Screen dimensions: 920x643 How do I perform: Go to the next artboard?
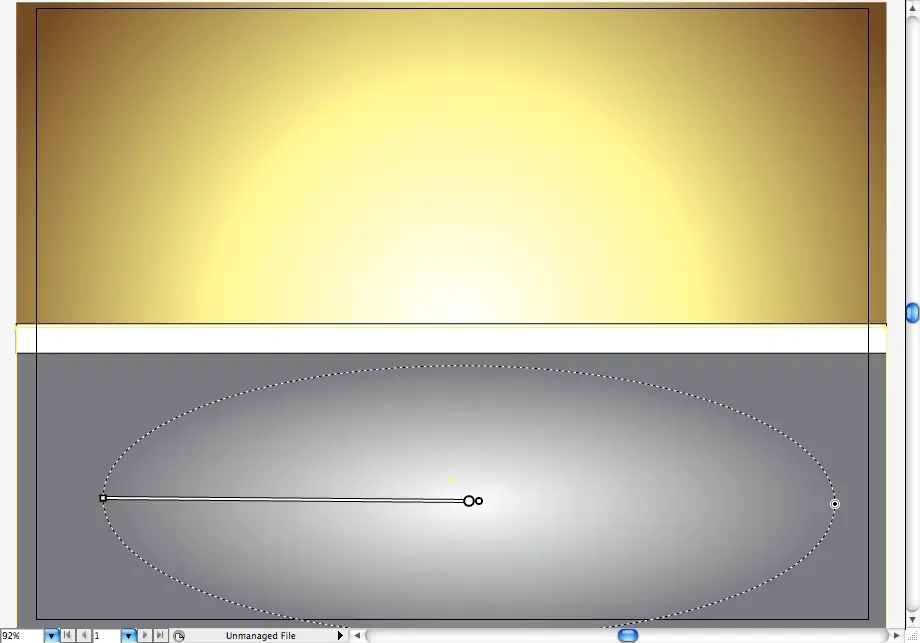point(144,635)
